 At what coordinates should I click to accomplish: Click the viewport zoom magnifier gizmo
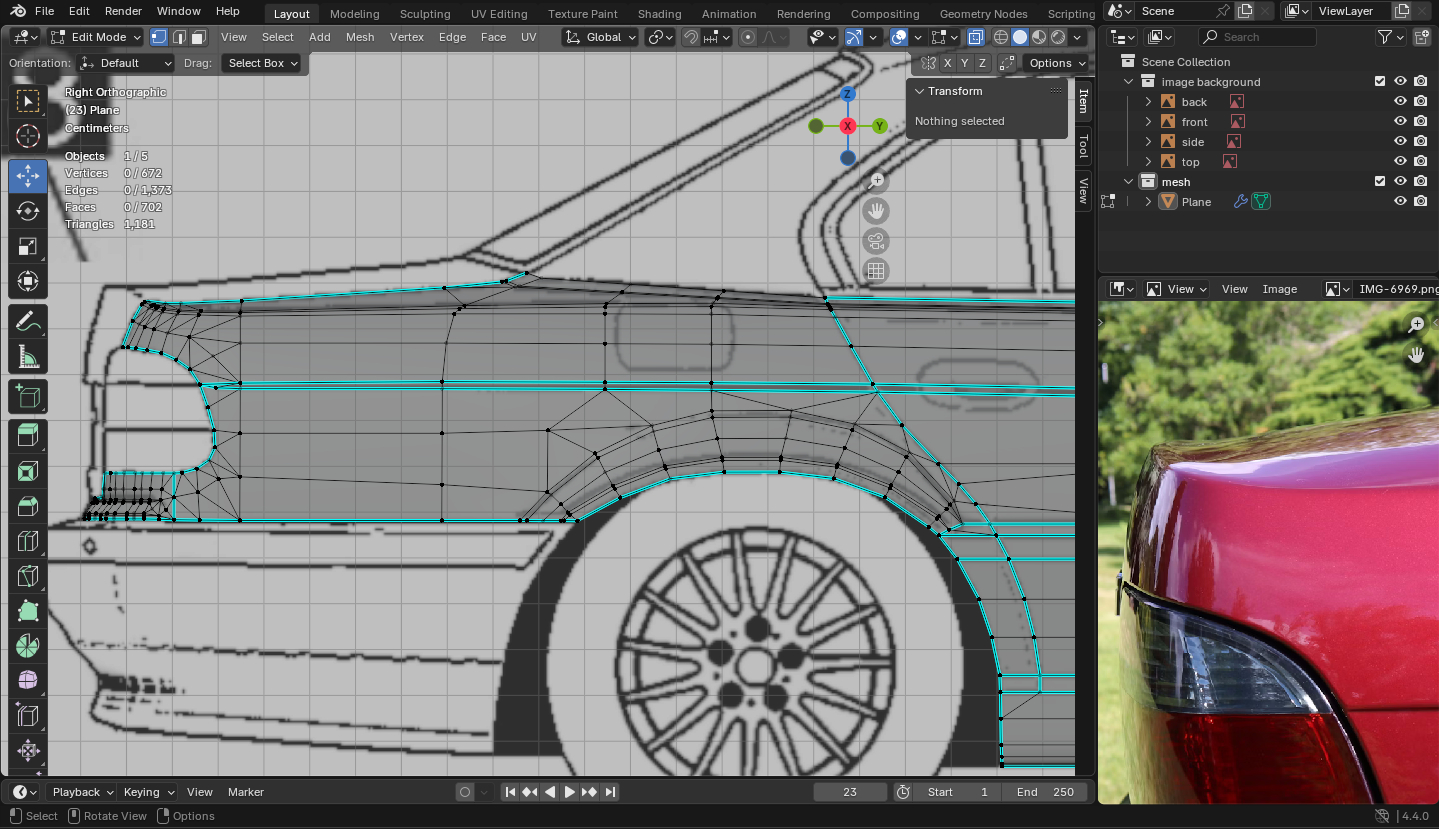(x=876, y=181)
